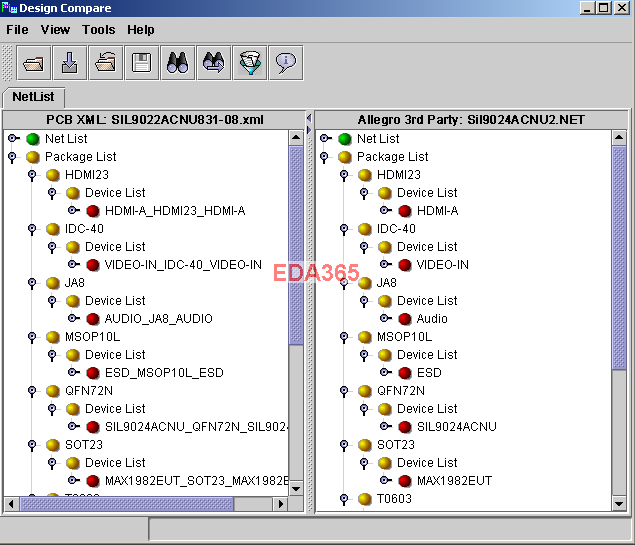This screenshot has height=545, width=635.
Task: Collapse JA8 Device List in left panel
Action: [x=52, y=301]
